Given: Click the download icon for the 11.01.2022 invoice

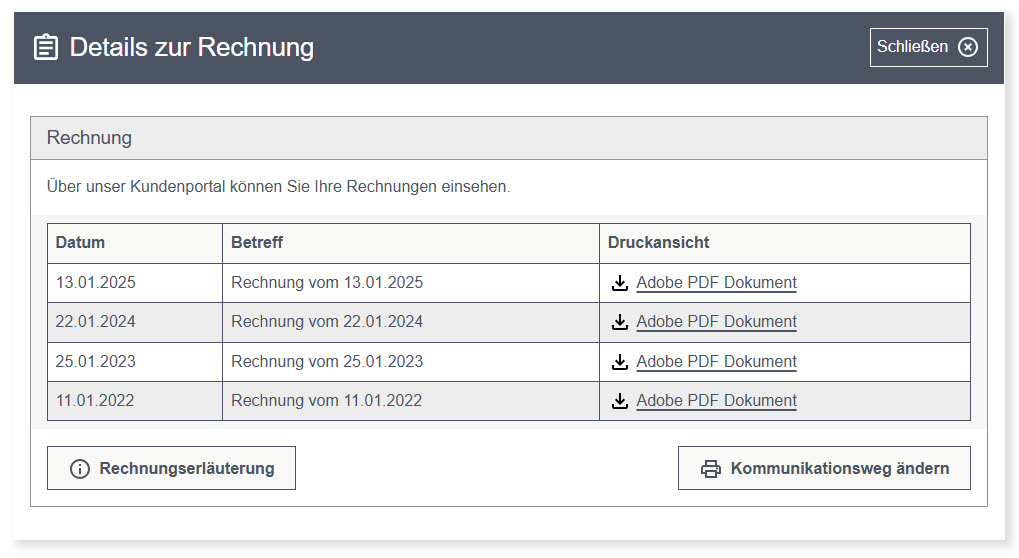Looking at the screenshot, I should point(620,401).
